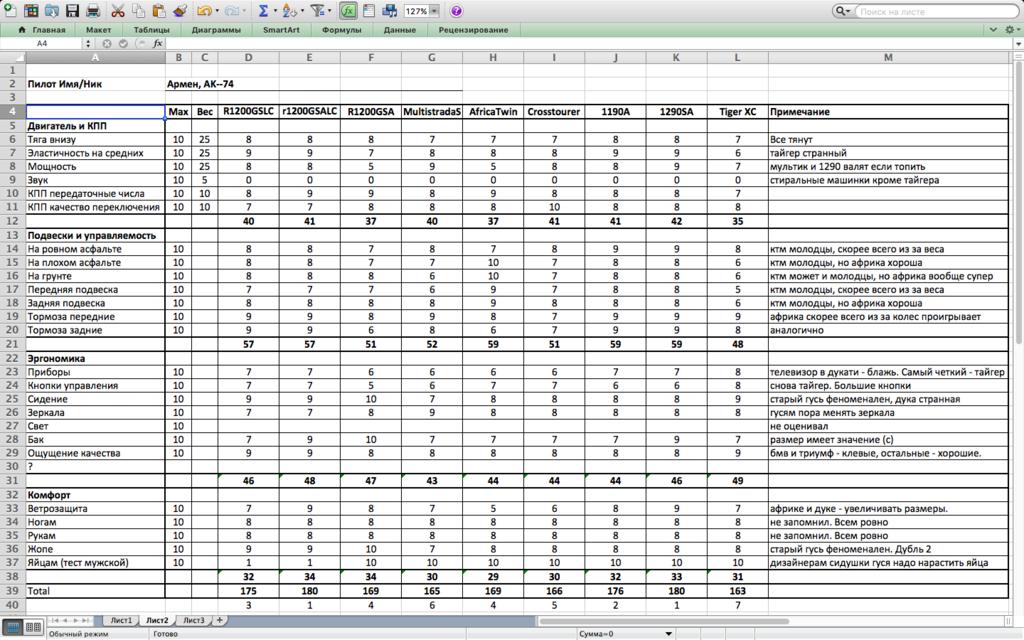Switch to normal view mode button
The width and height of the screenshot is (1024, 640).
[x=12, y=627]
